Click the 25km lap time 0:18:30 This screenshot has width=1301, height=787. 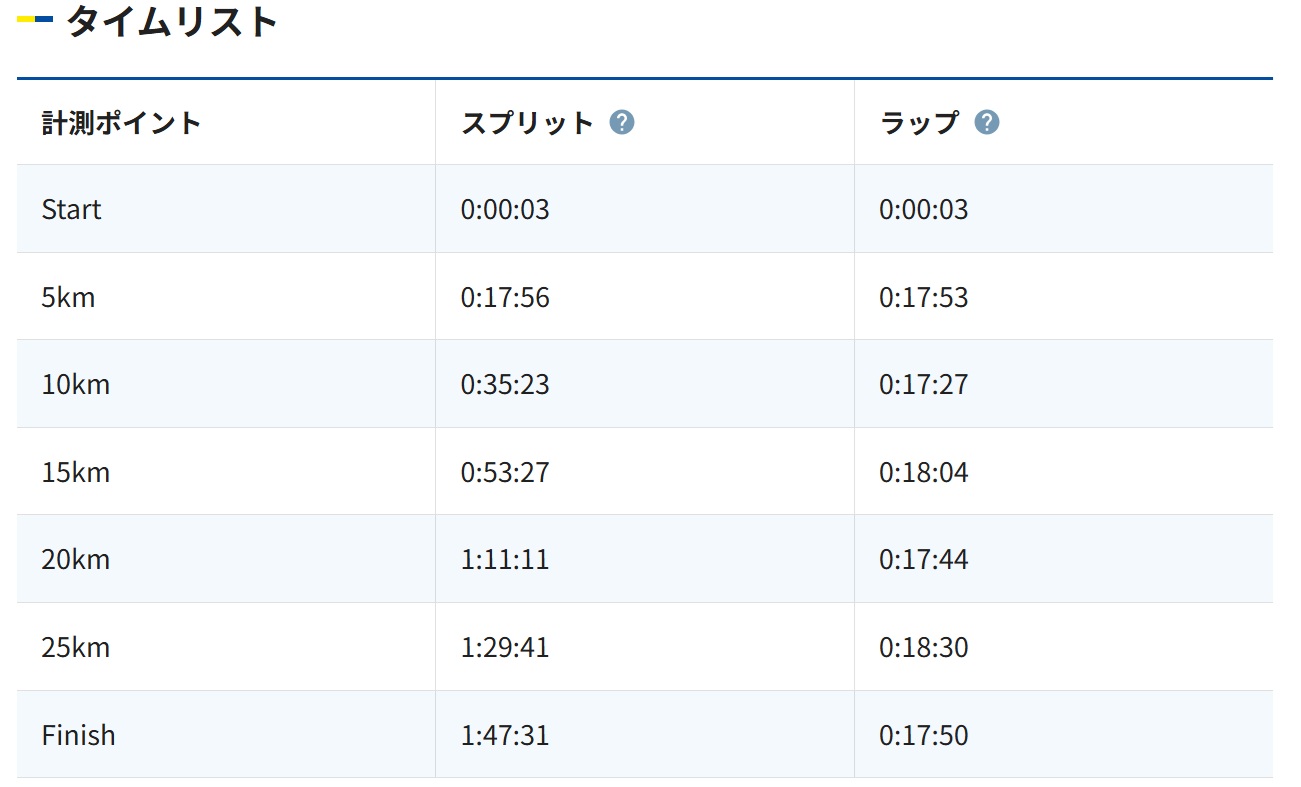[924, 648]
